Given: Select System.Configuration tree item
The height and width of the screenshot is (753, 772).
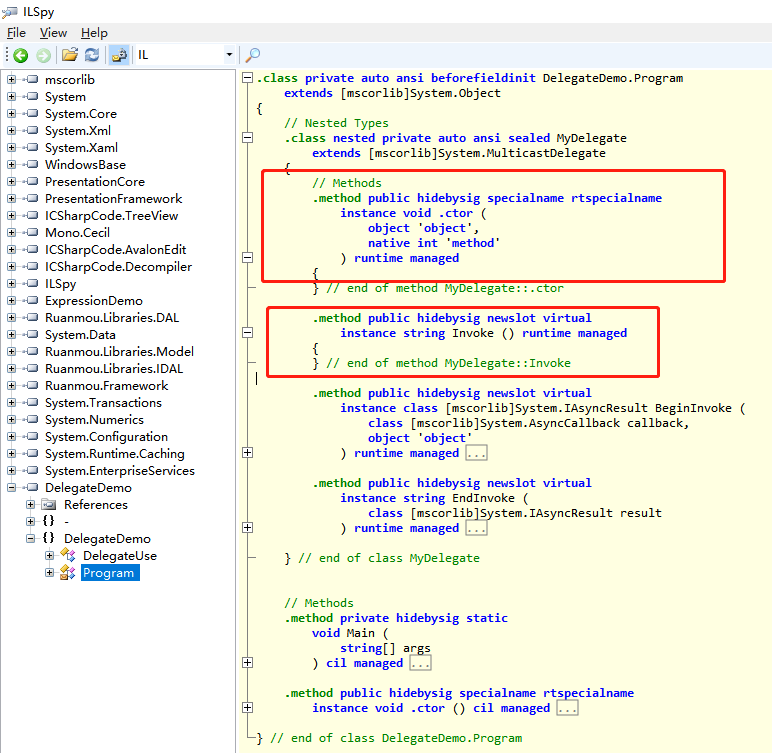Looking at the screenshot, I should click(106, 436).
